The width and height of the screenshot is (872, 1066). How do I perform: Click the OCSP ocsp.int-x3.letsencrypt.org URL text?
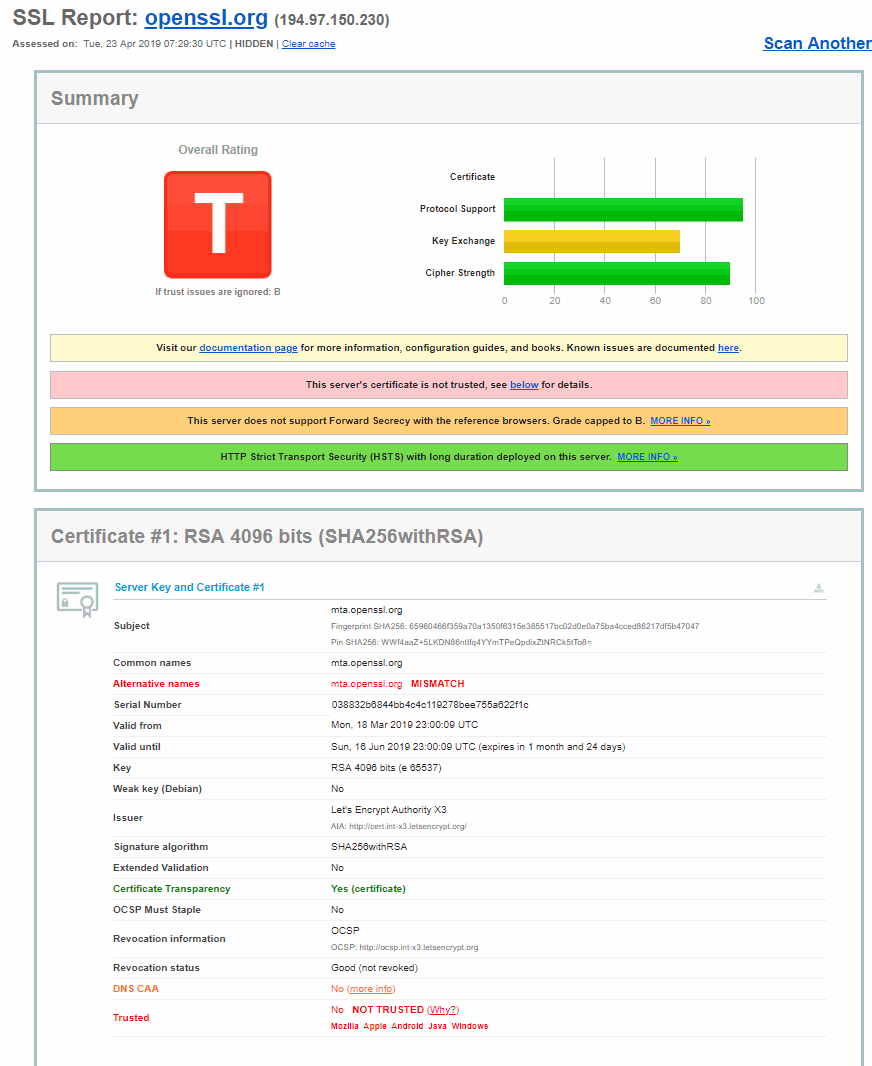(x=419, y=948)
